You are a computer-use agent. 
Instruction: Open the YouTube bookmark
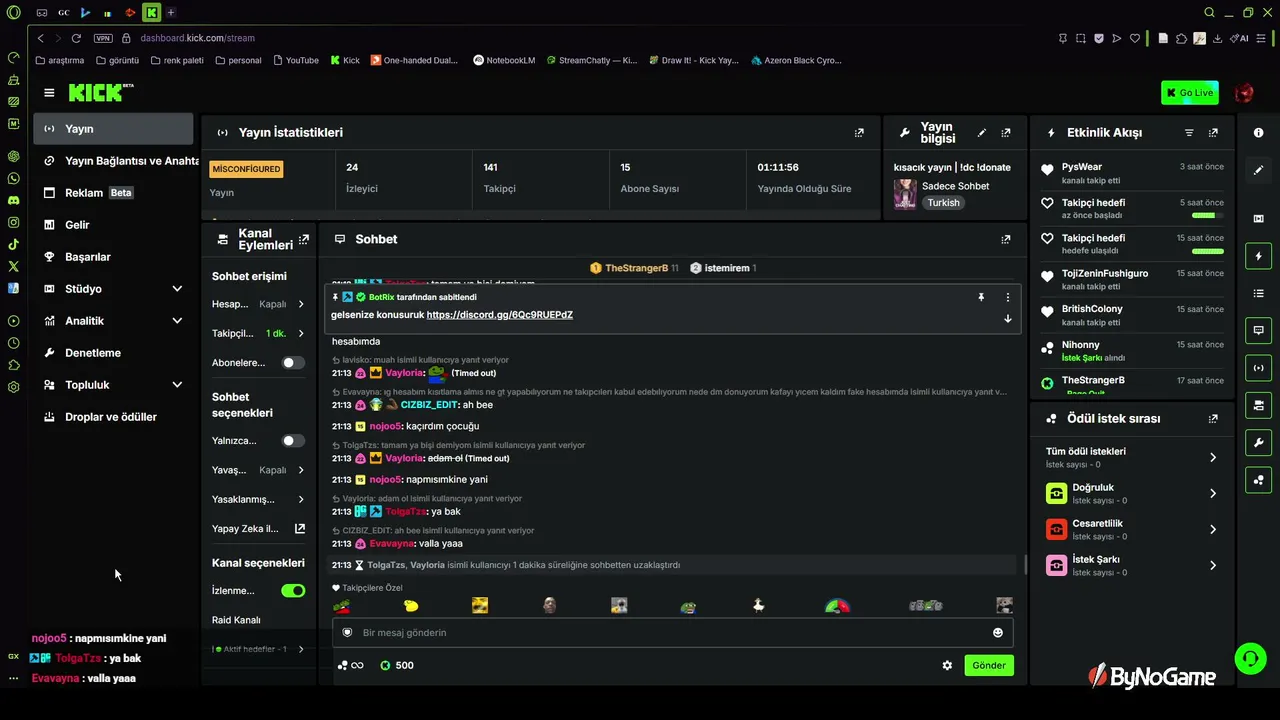[295, 60]
